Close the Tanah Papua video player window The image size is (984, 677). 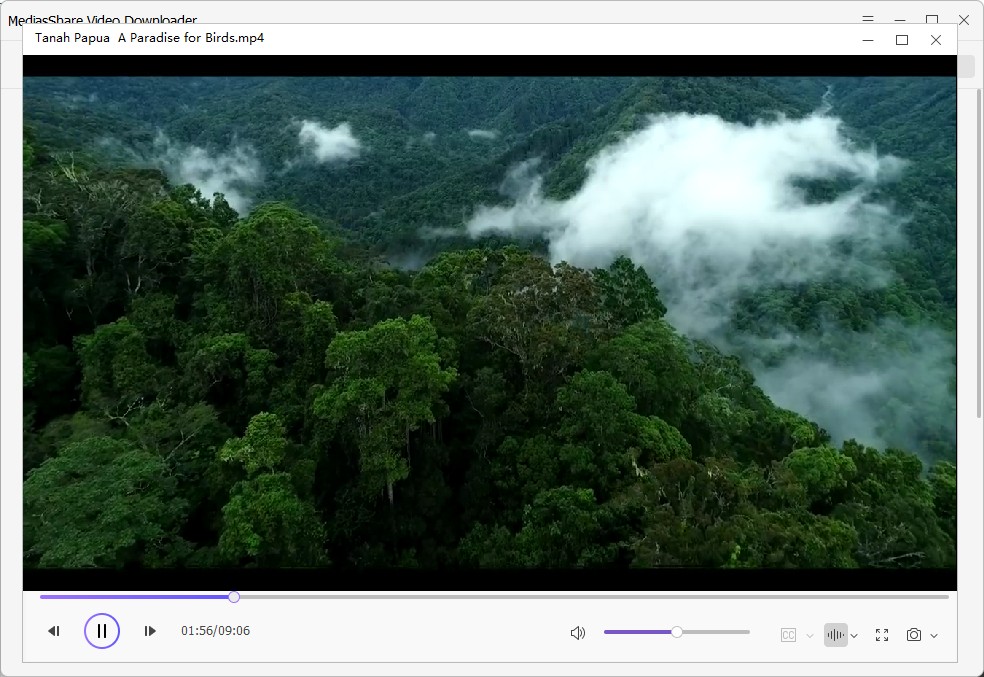click(x=936, y=40)
